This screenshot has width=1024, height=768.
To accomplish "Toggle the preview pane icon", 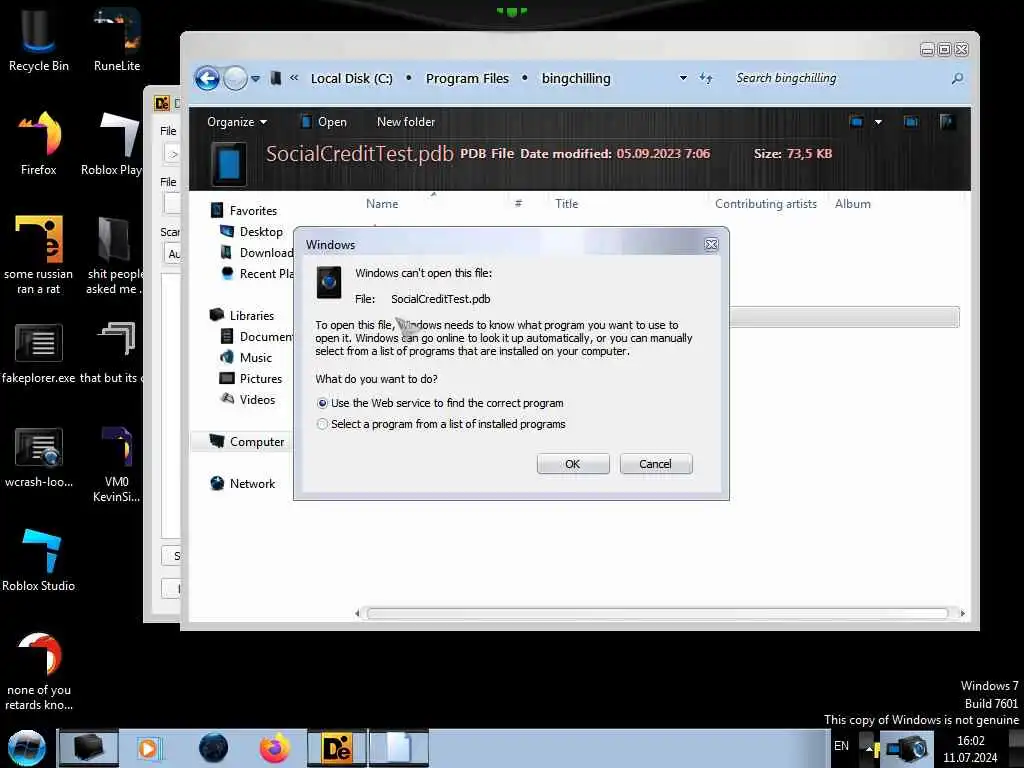I will tap(910, 121).
